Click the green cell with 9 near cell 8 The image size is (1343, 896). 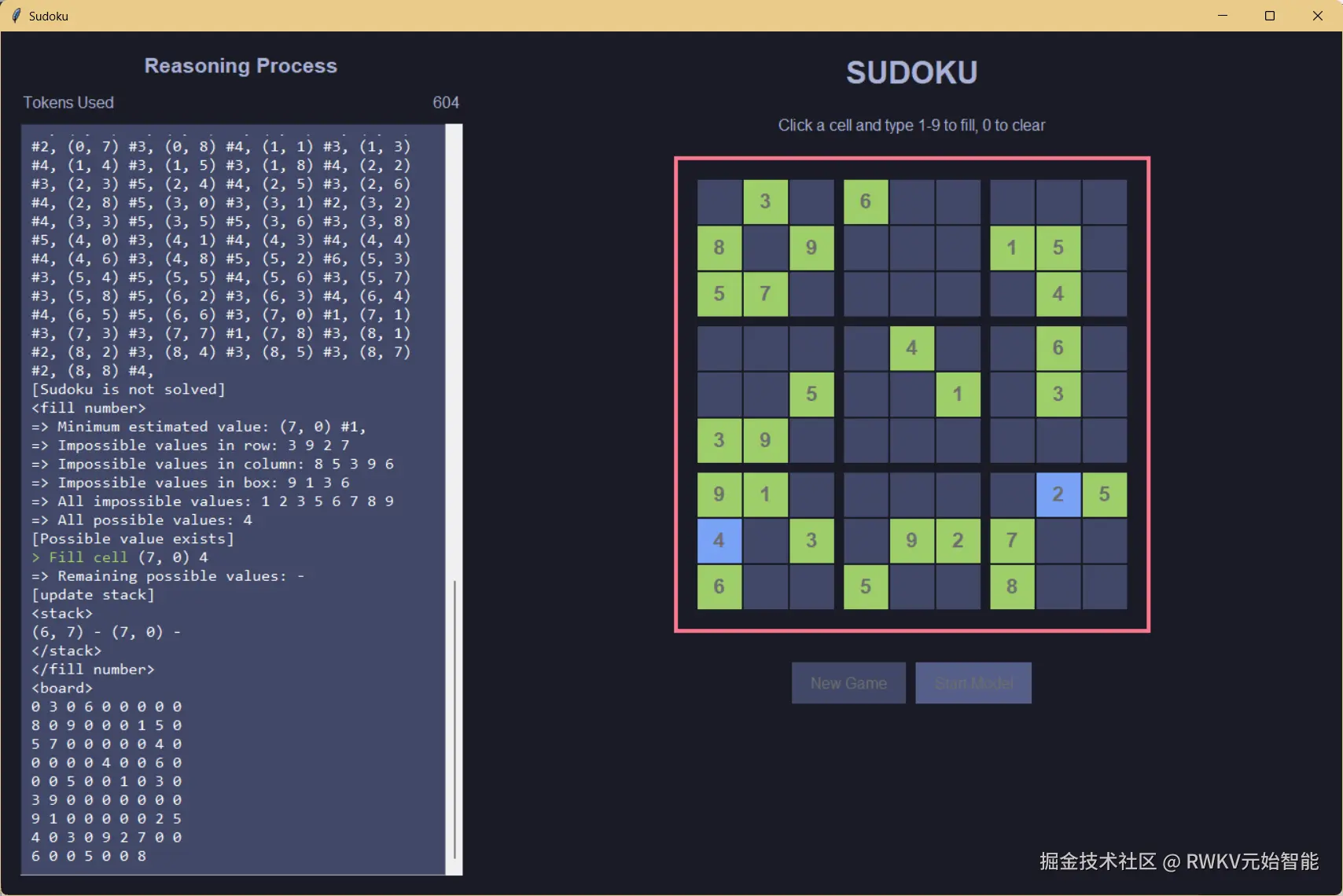click(x=811, y=248)
